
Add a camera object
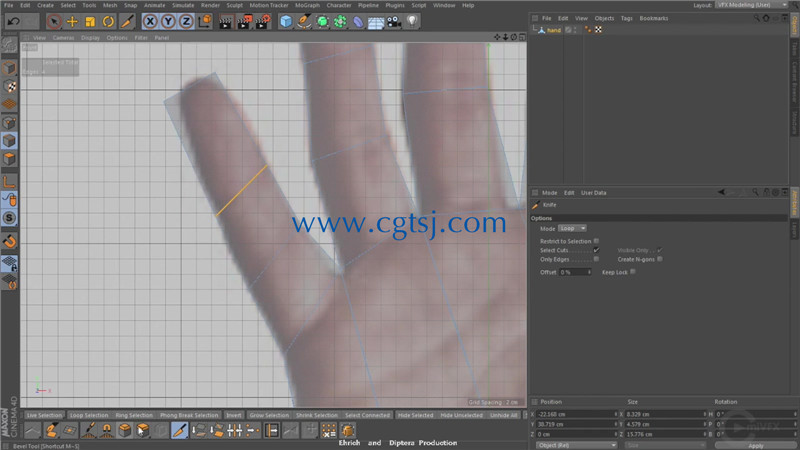coord(394,21)
